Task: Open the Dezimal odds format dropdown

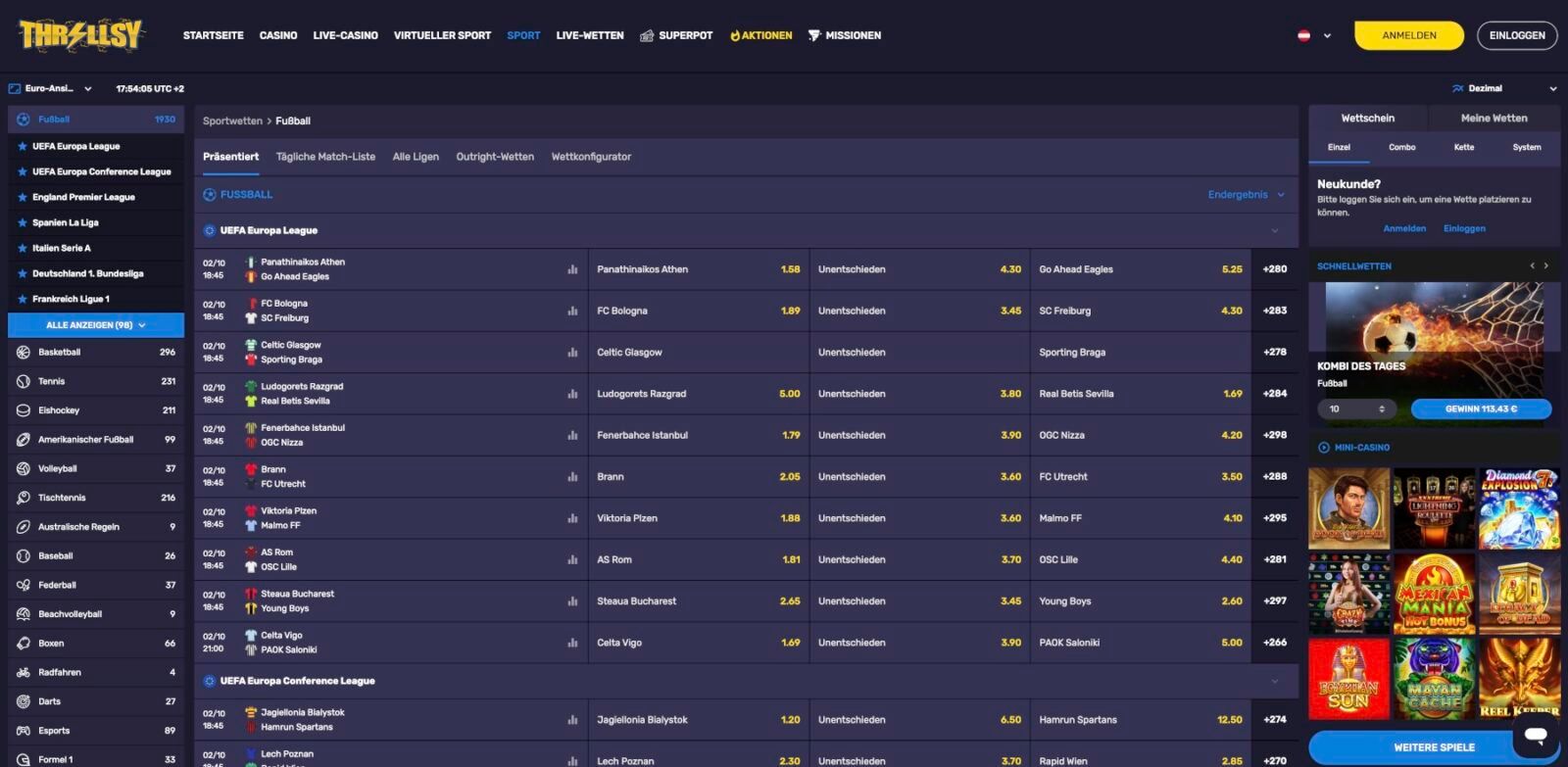Action: [x=1503, y=89]
